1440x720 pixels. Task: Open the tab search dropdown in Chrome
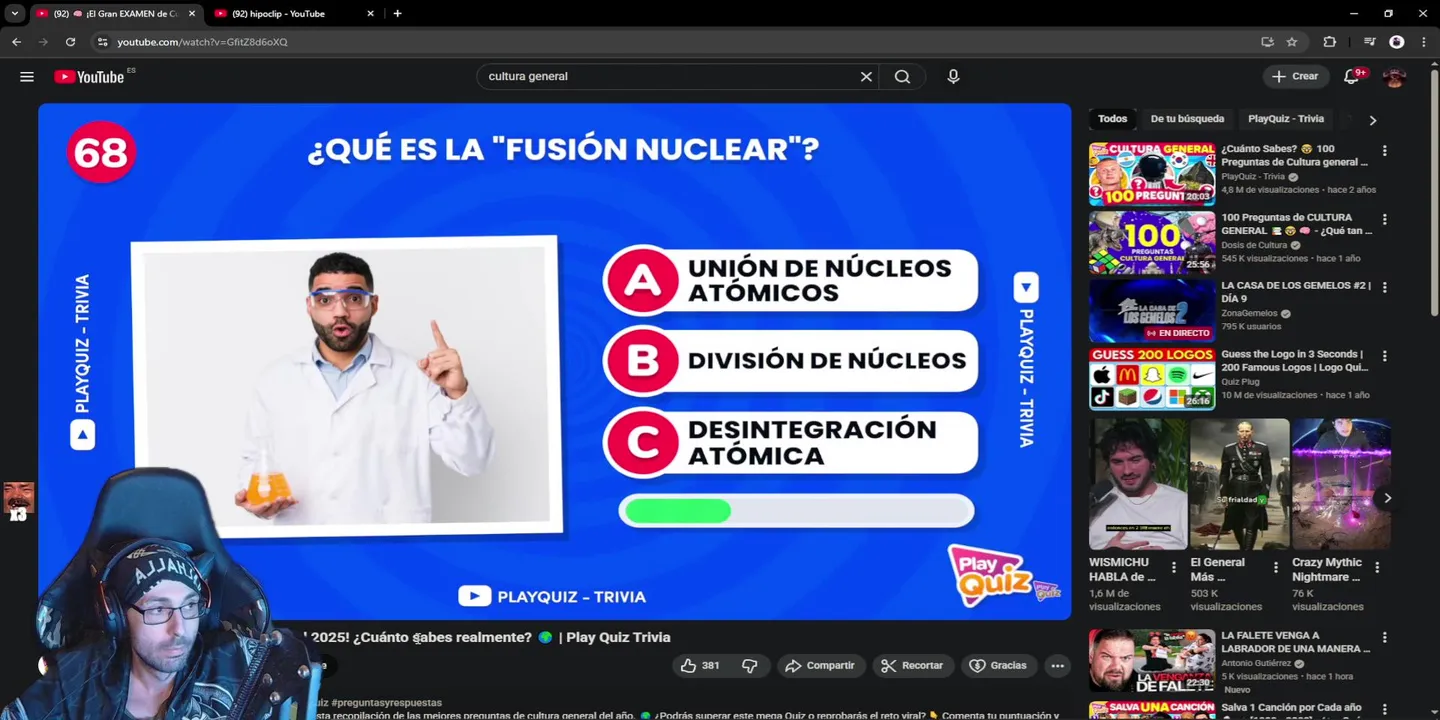click(15, 14)
